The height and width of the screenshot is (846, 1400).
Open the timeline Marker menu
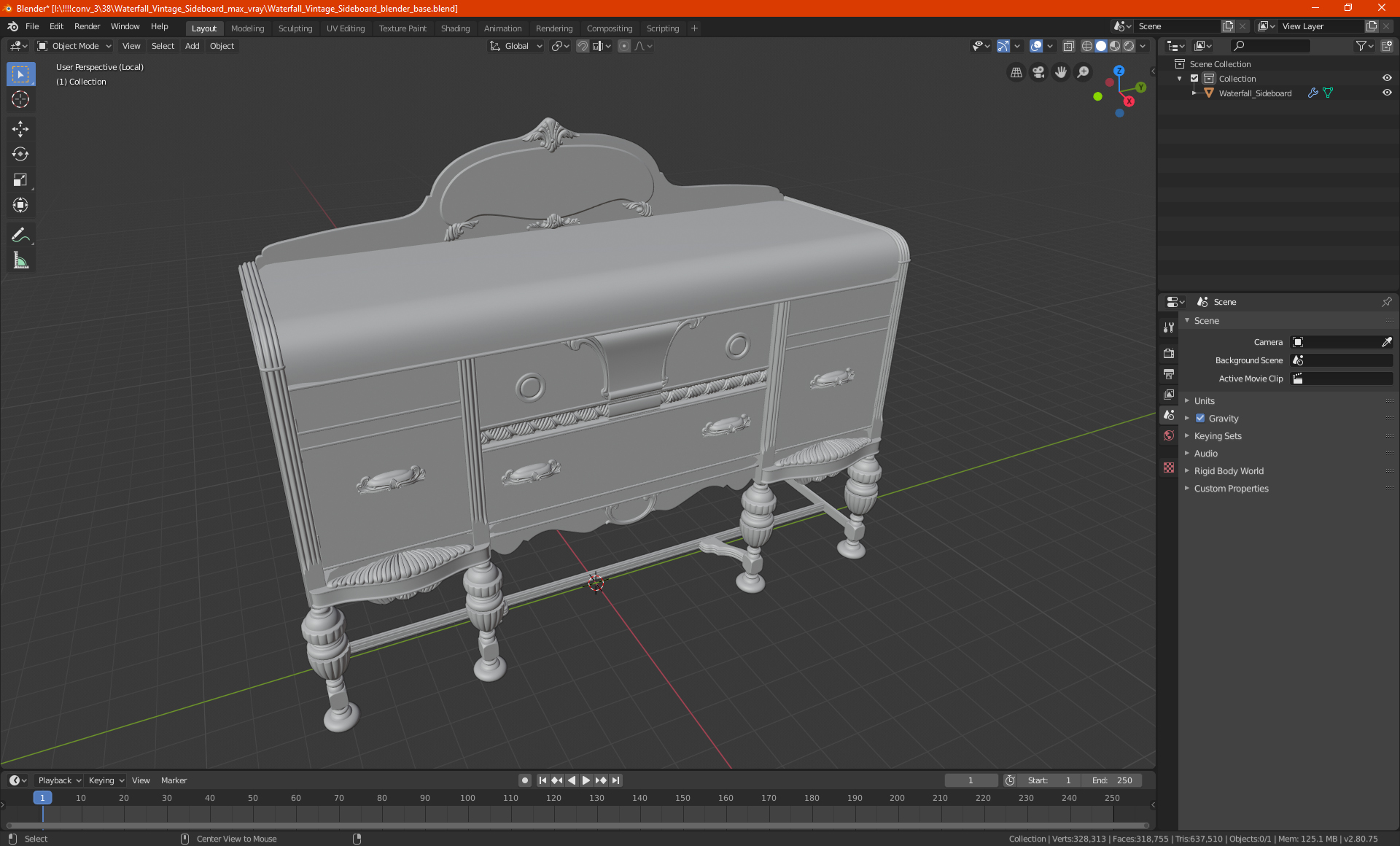click(x=174, y=780)
